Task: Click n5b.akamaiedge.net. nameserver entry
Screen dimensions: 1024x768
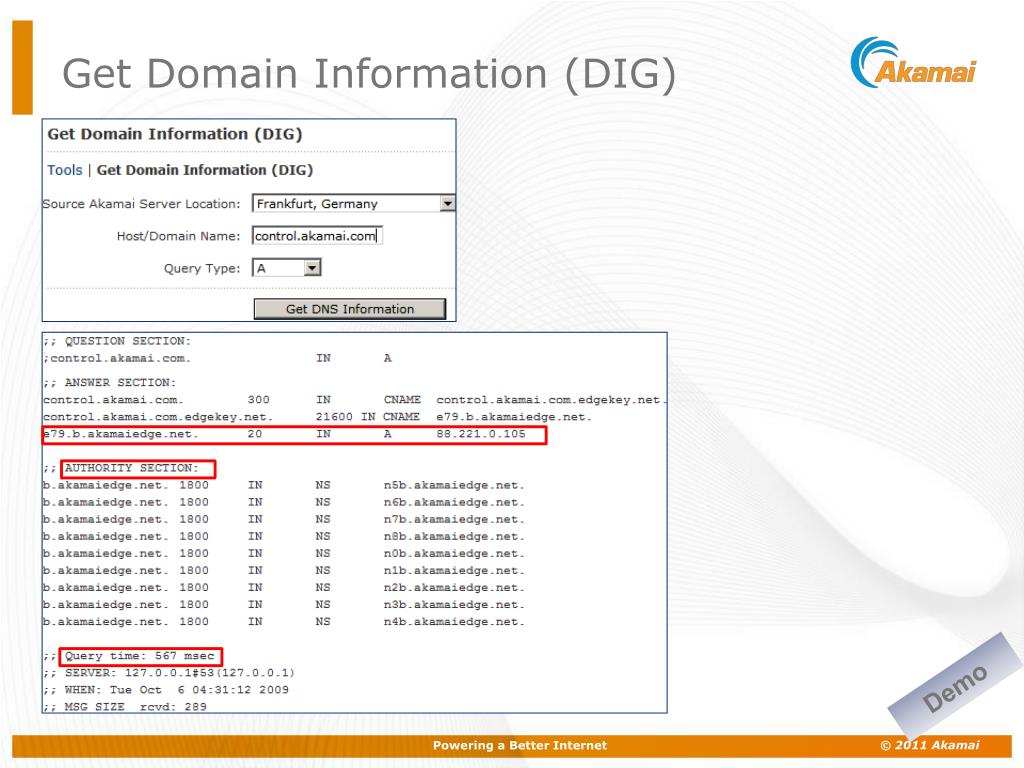Action: point(454,485)
